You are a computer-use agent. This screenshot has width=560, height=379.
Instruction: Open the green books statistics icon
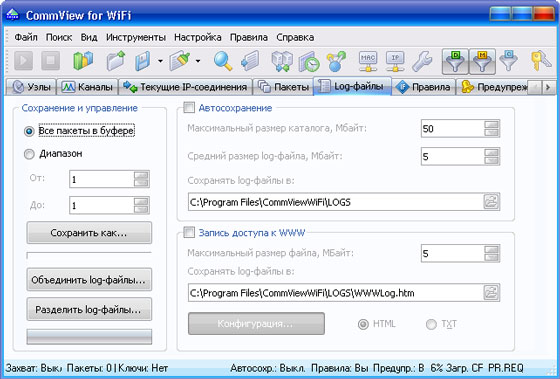[83, 60]
